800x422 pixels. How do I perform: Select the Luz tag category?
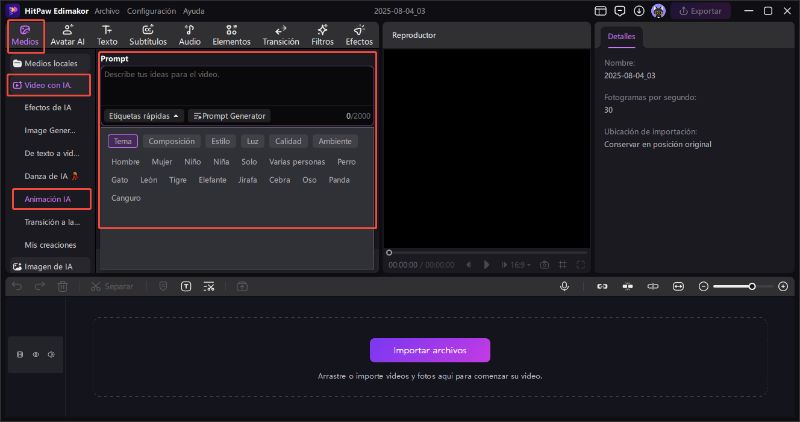point(253,141)
